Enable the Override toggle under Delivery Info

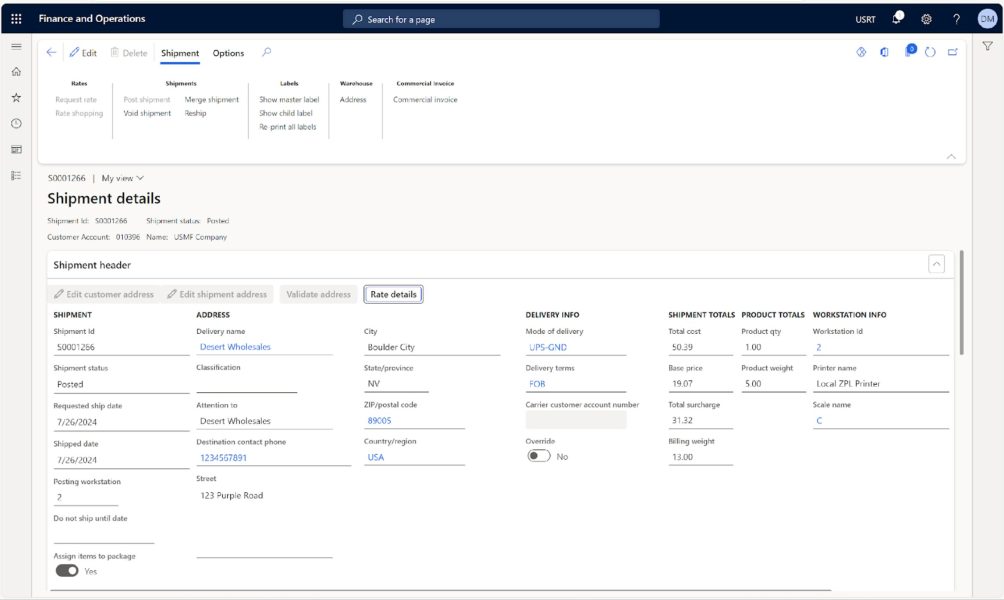pos(537,454)
